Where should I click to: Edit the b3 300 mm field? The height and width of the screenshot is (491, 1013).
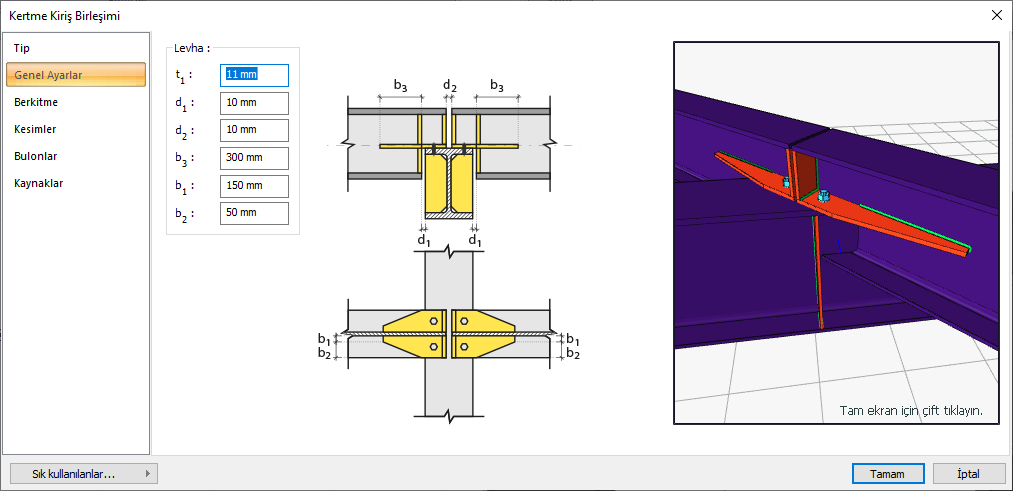[x=254, y=158]
